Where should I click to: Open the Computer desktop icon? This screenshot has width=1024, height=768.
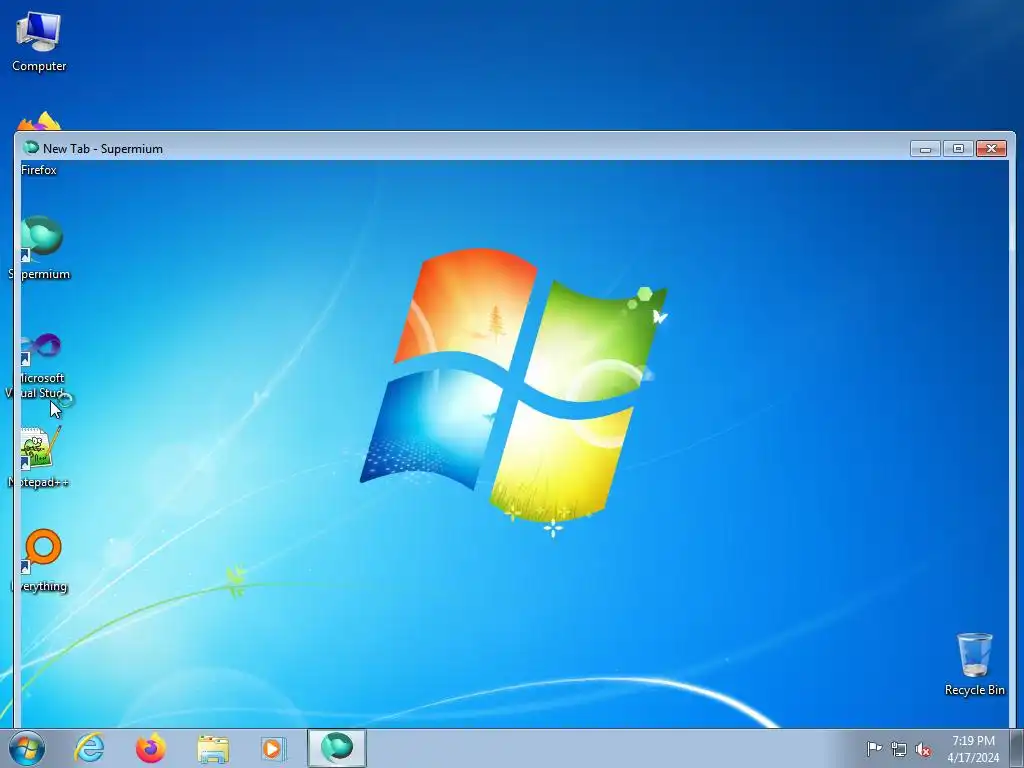point(39,42)
